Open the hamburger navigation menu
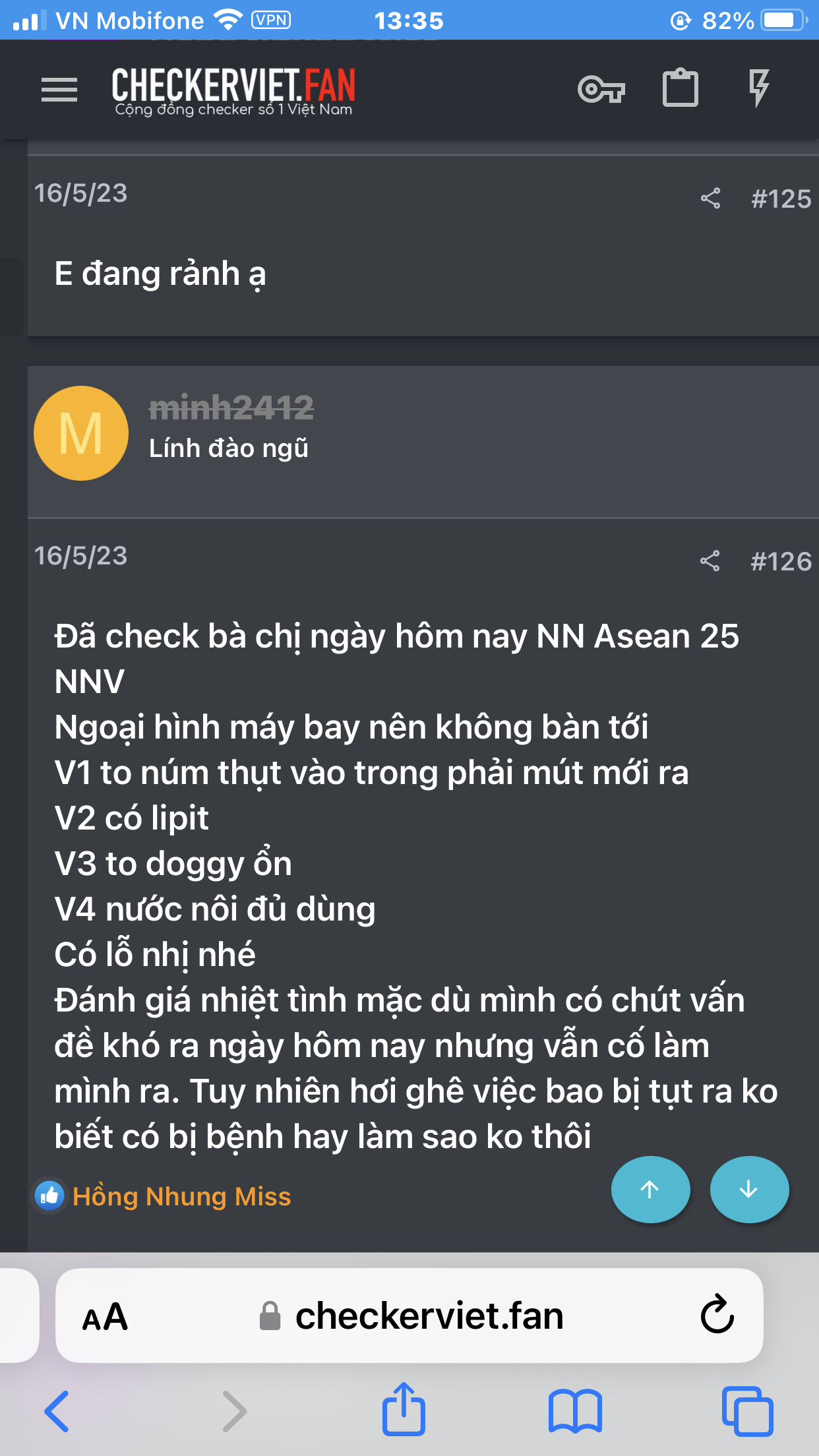 click(59, 90)
